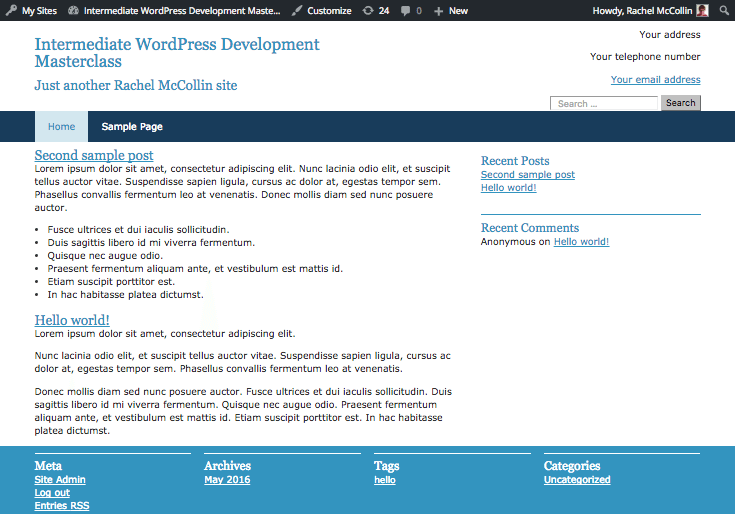Open the New content menu
This screenshot has width=735, height=514.
point(451,10)
